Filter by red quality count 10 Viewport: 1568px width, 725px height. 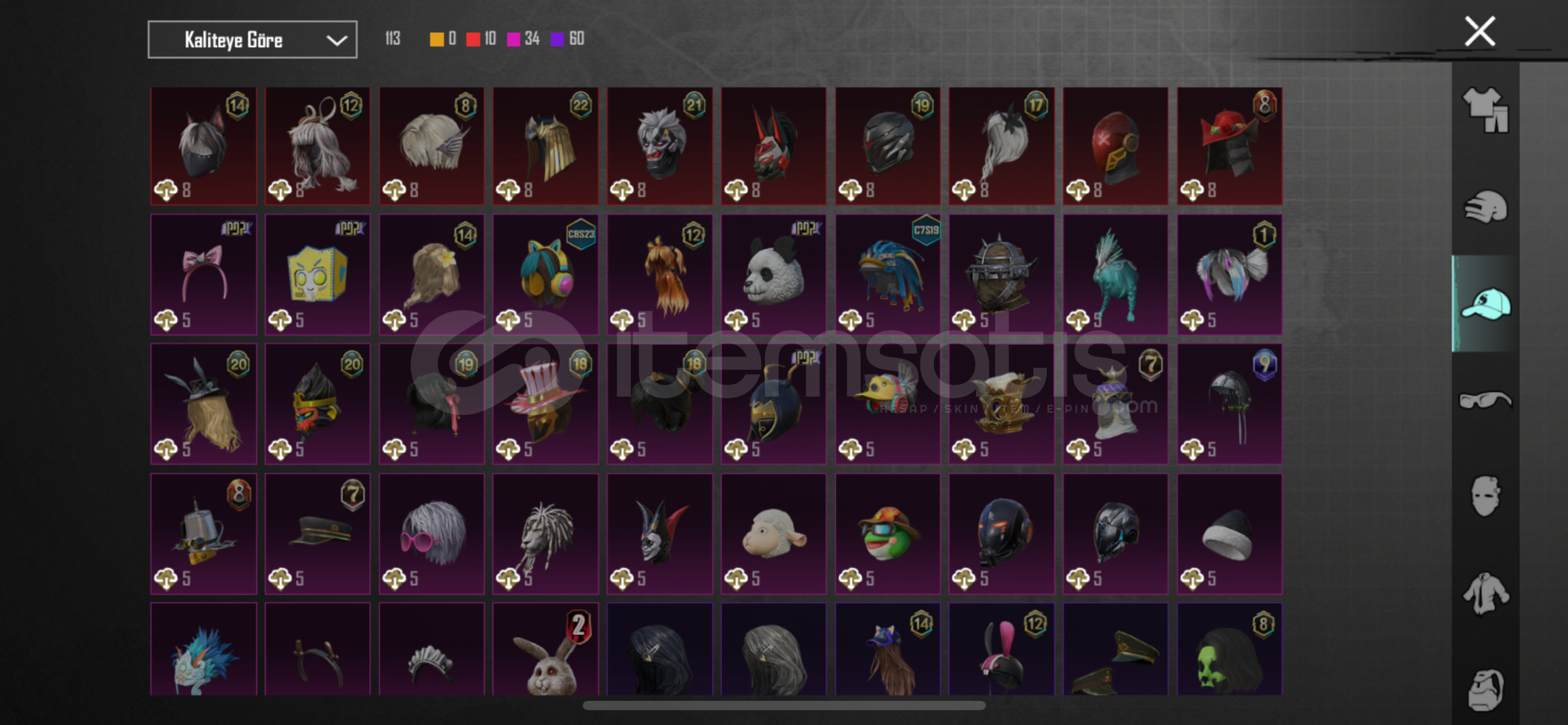coord(481,39)
